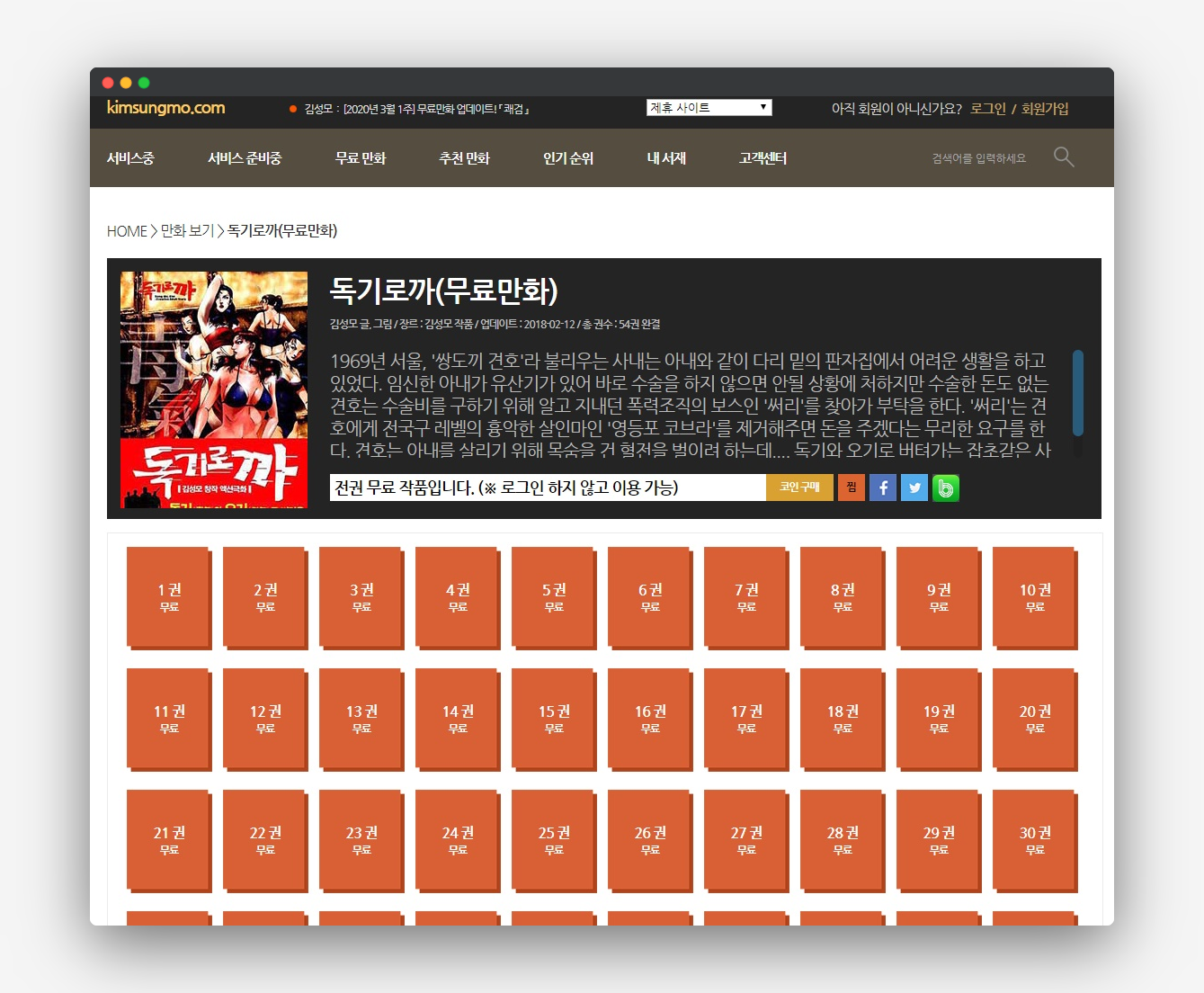This screenshot has height=993, width=1204.
Task: Open volume 28 권 tile
Action: (x=843, y=840)
